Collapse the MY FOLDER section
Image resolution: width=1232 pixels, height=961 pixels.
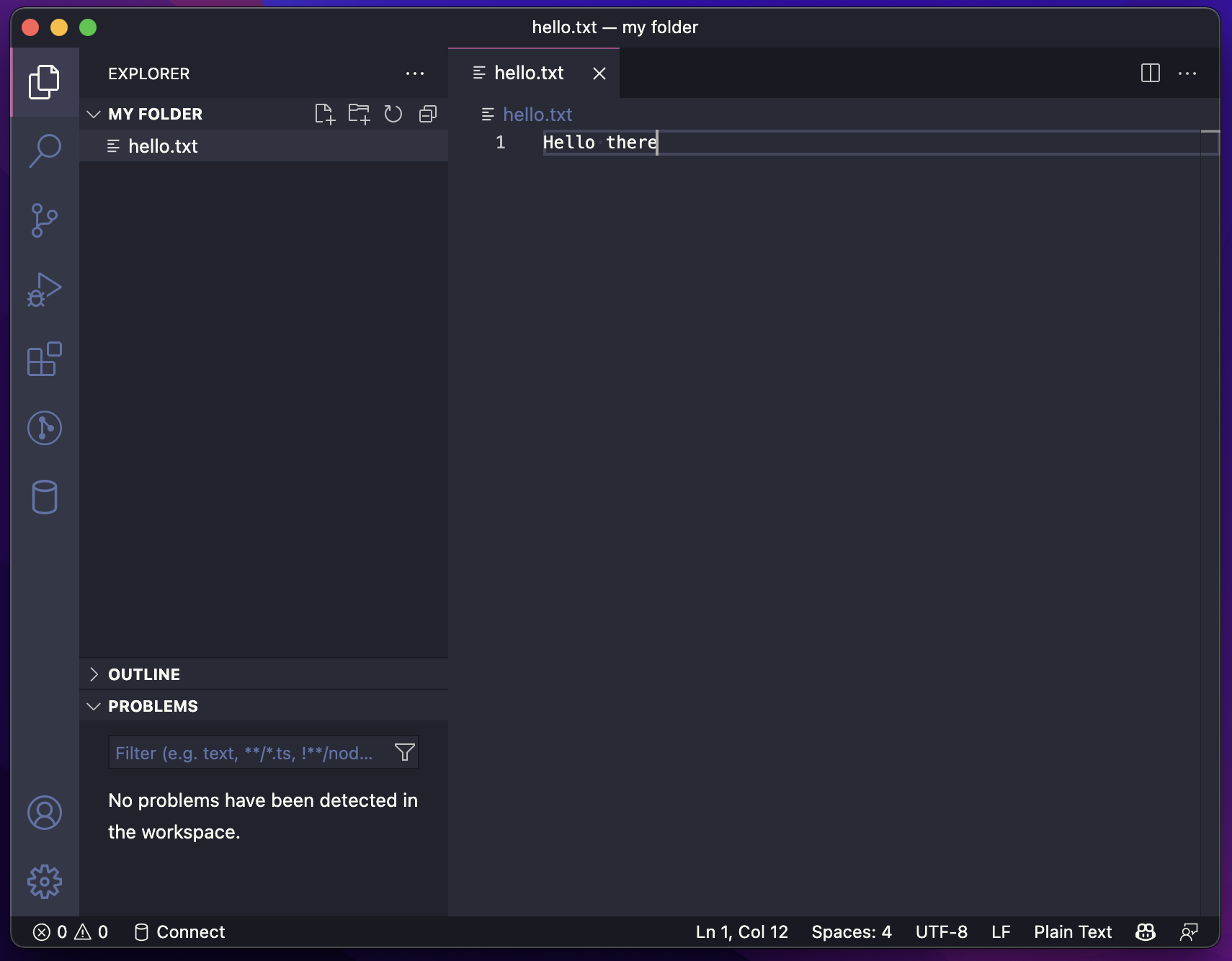(94, 114)
